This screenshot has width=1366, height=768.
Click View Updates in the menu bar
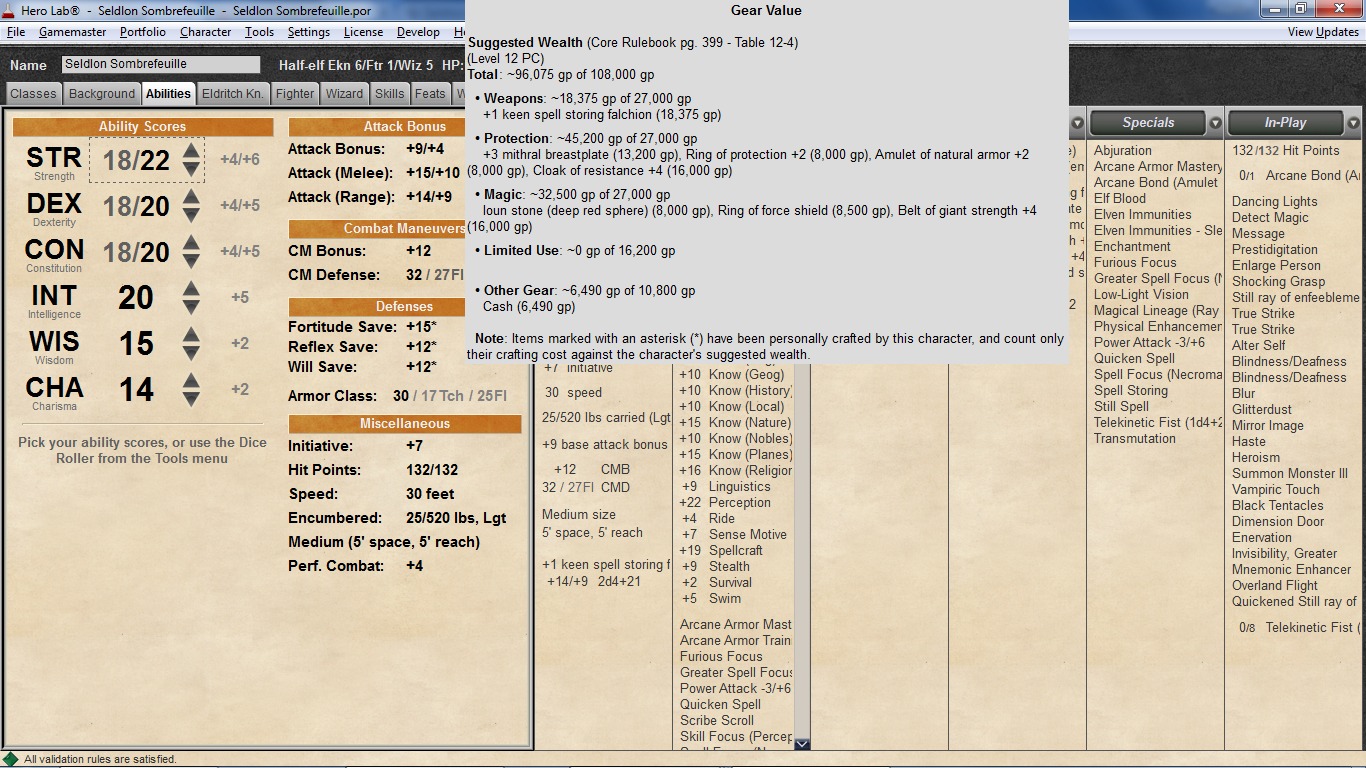click(x=1322, y=32)
